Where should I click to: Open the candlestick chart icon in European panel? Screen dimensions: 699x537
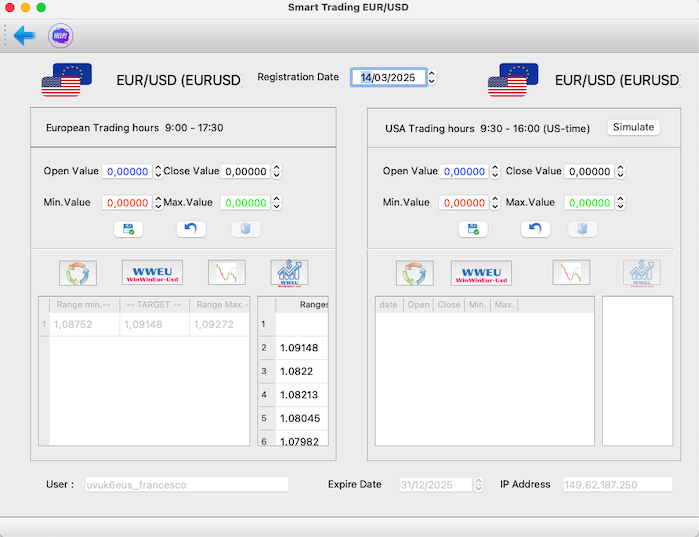[x=226, y=272]
